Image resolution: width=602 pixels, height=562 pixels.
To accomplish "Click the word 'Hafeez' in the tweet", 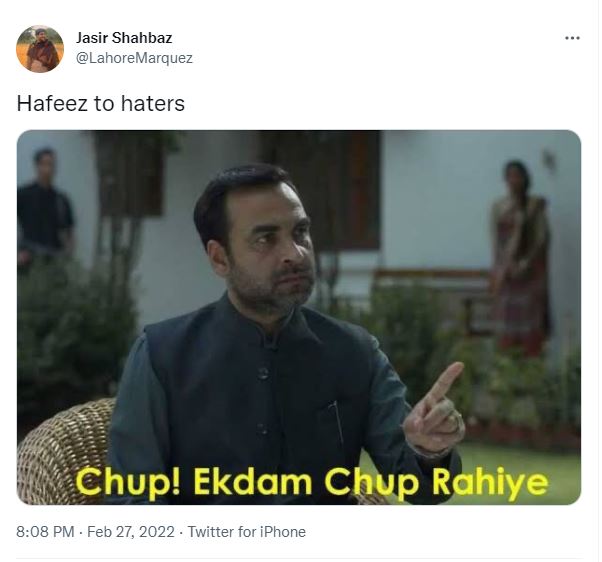I will 52,103.
